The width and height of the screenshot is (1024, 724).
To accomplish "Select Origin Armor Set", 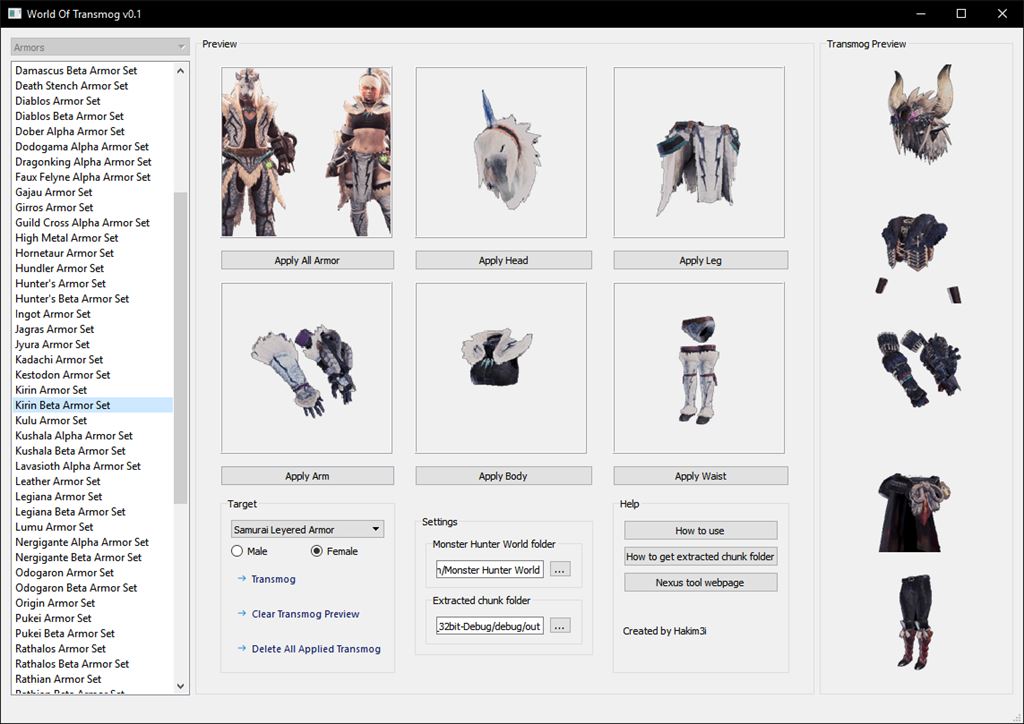I will [x=55, y=603].
